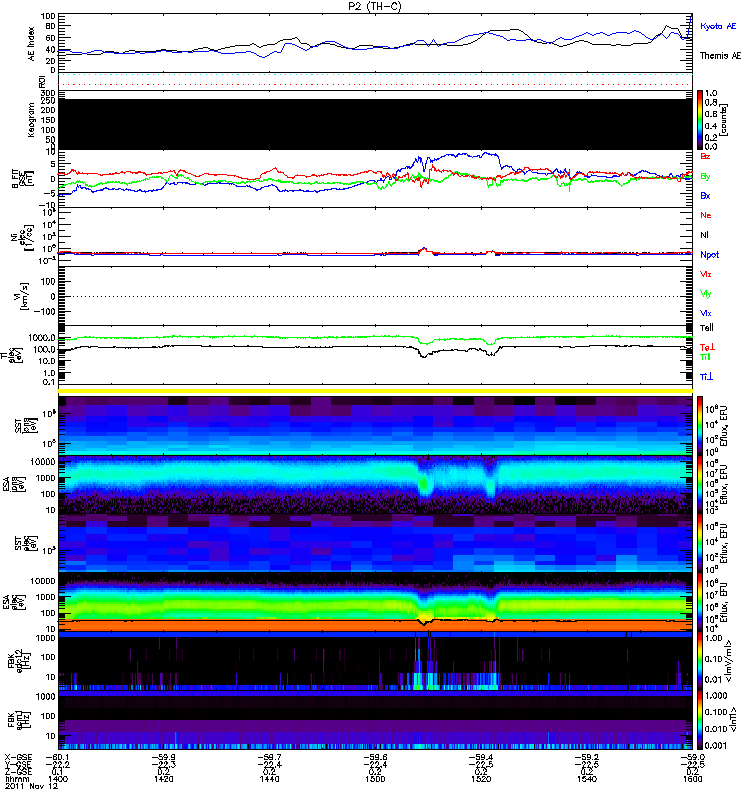
Task: Click the date label 2011 Nov 12
Action: click(x=32, y=786)
